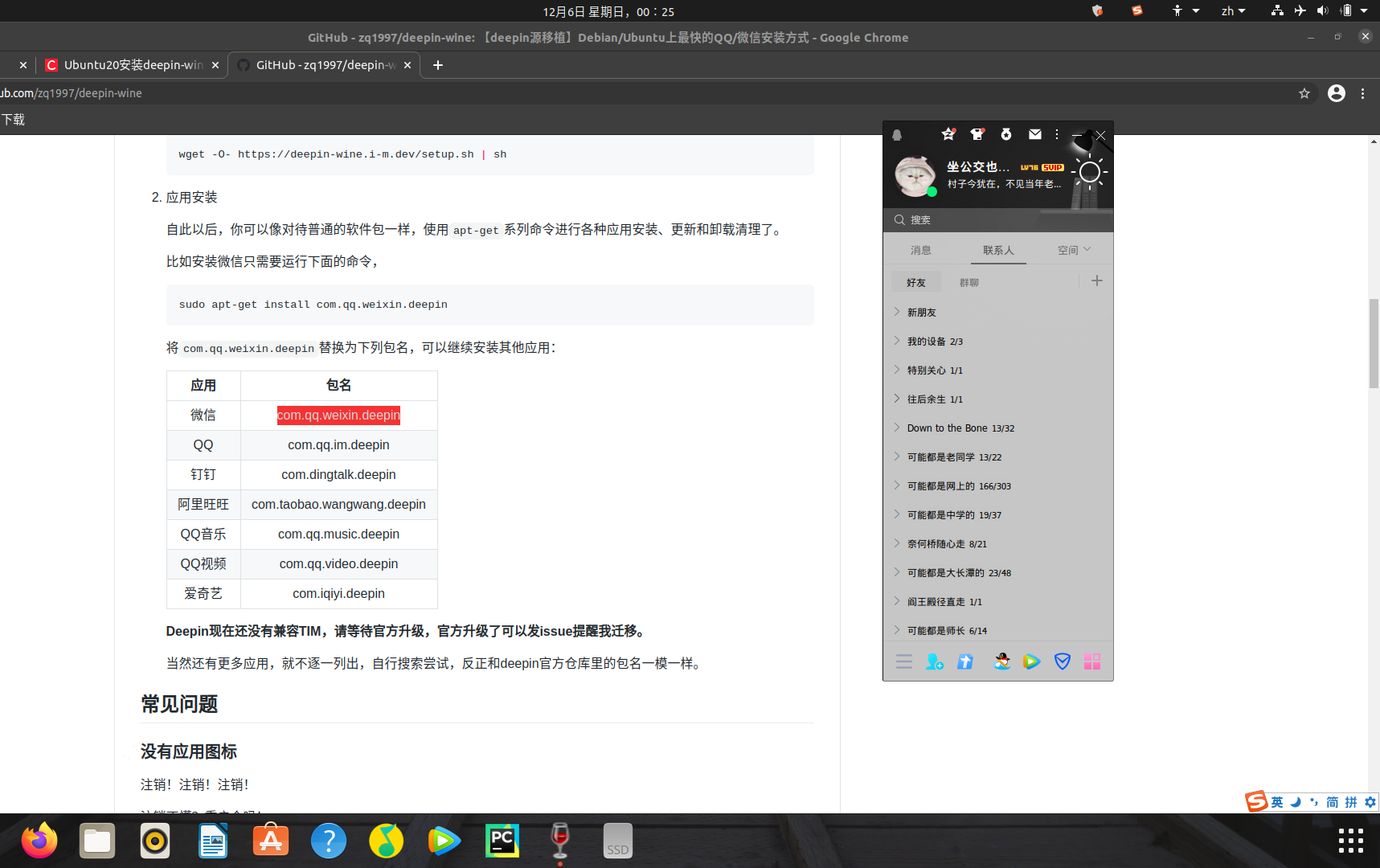This screenshot has height=868, width=1380.
Task: Select the 好友 sub-tab
Action: tap(916, 282)
